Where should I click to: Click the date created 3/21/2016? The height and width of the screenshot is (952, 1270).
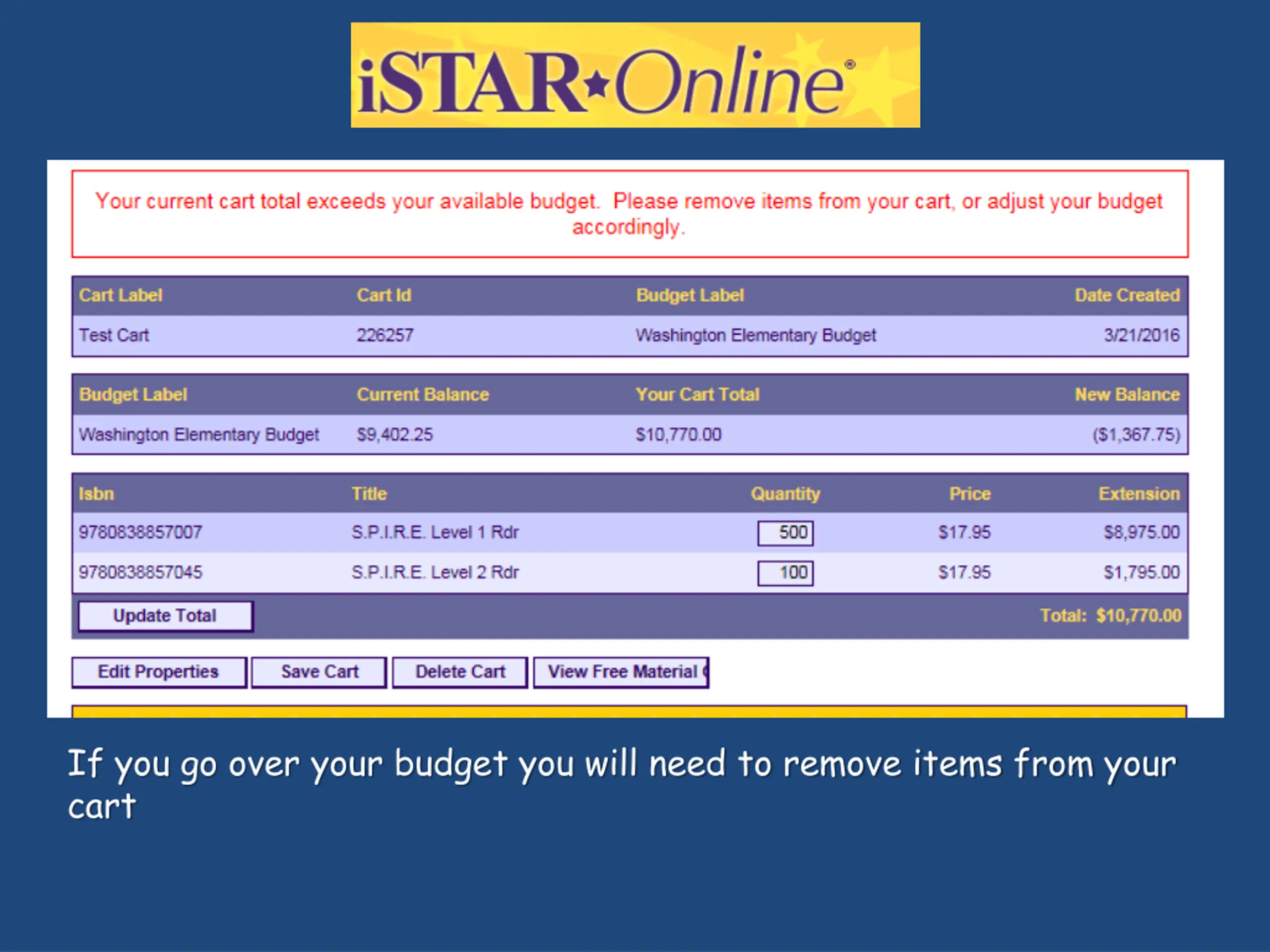click(x=1142, y=335)
